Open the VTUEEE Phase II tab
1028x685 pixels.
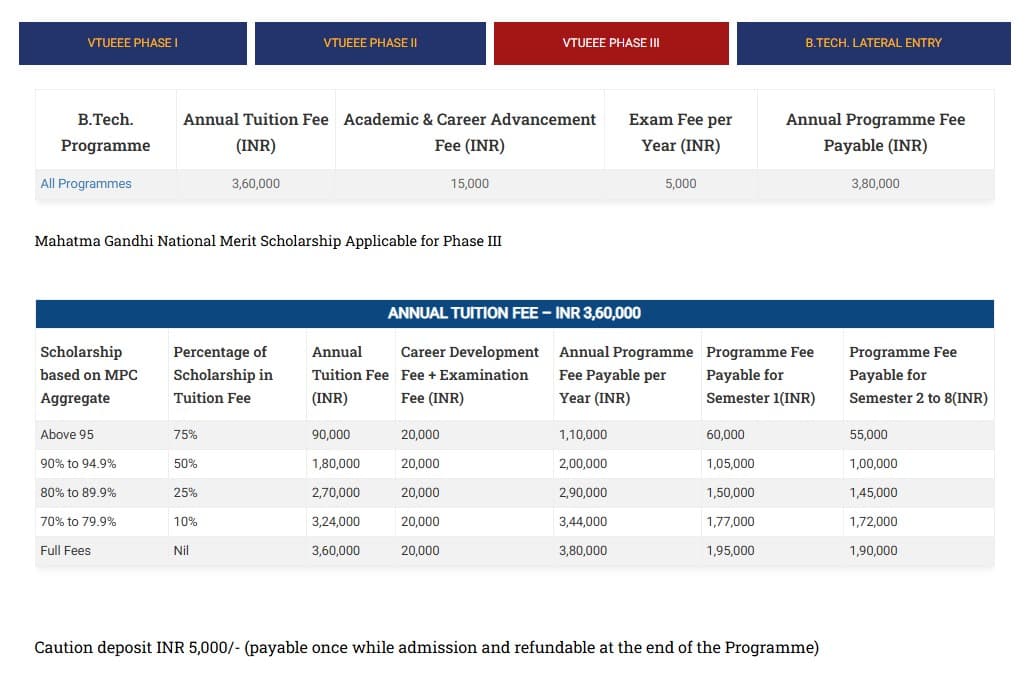[x=370, y=43]
